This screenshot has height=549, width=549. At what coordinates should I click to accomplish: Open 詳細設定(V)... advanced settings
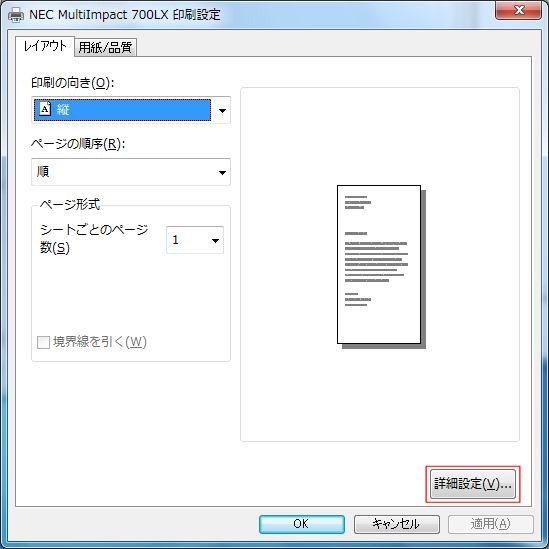point(473,484)
